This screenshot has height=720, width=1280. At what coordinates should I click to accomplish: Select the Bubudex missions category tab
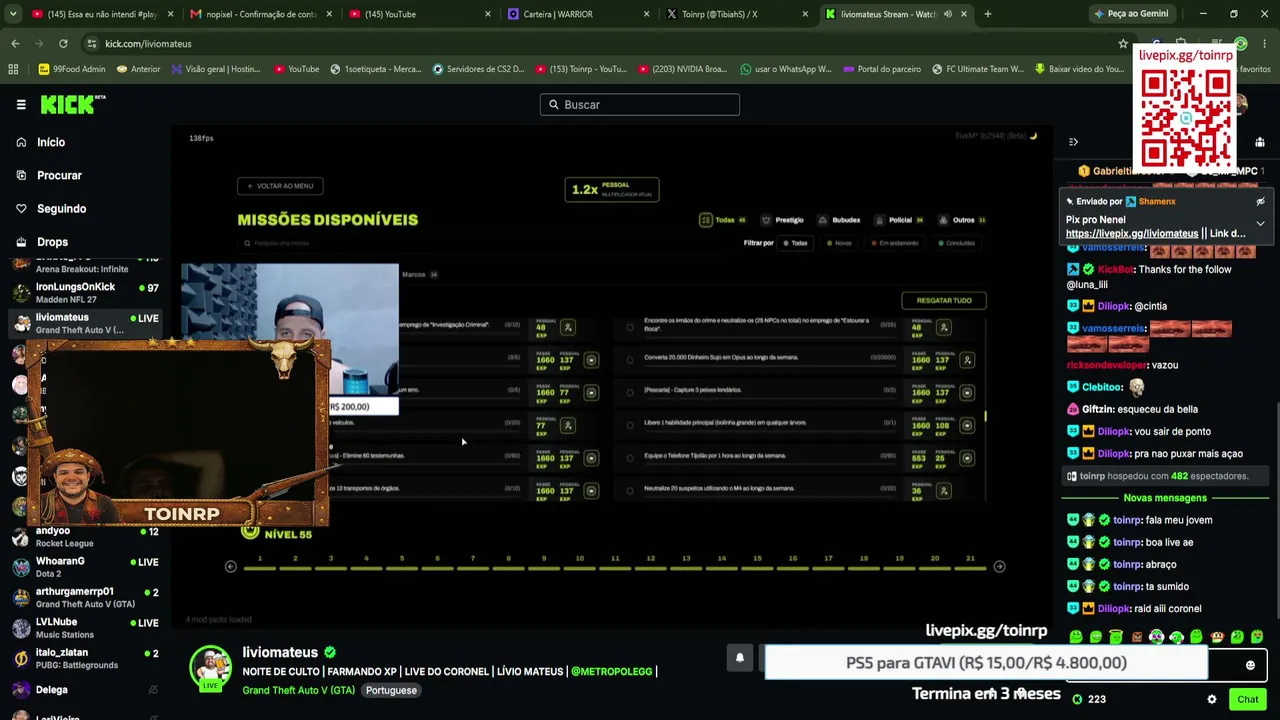point(839,220)
